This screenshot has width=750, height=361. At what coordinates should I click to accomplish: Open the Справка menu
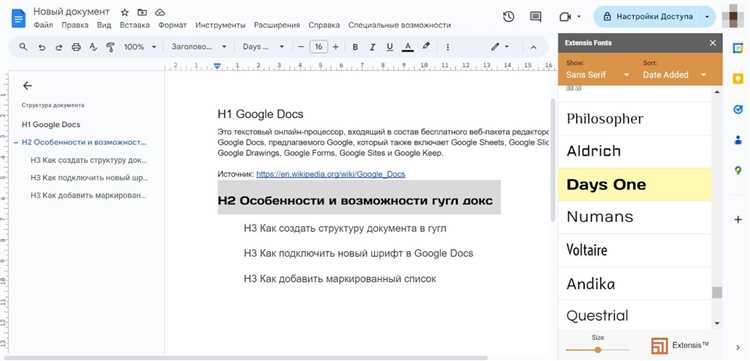click(324, 25)
